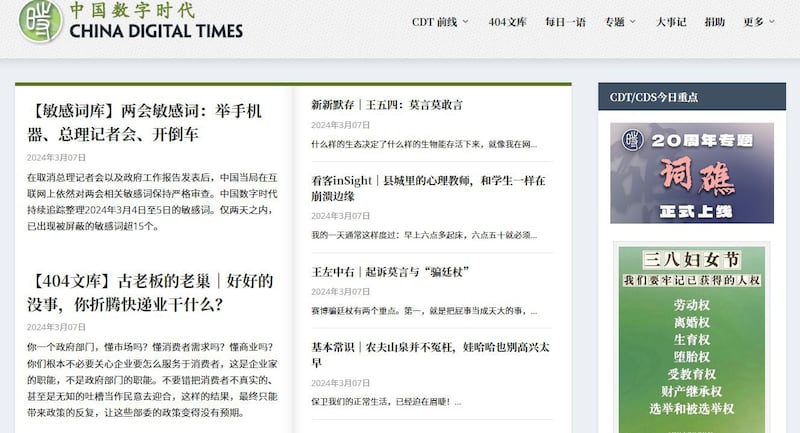Open the 每日一语 menu item

coord(565,21)
